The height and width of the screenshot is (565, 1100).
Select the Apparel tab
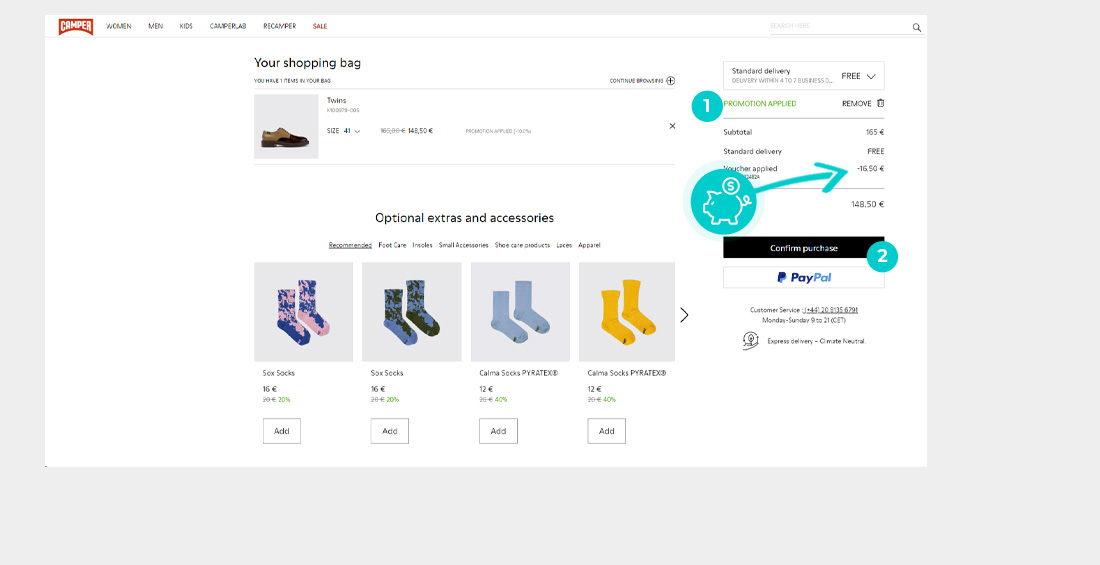pos(589,245)
